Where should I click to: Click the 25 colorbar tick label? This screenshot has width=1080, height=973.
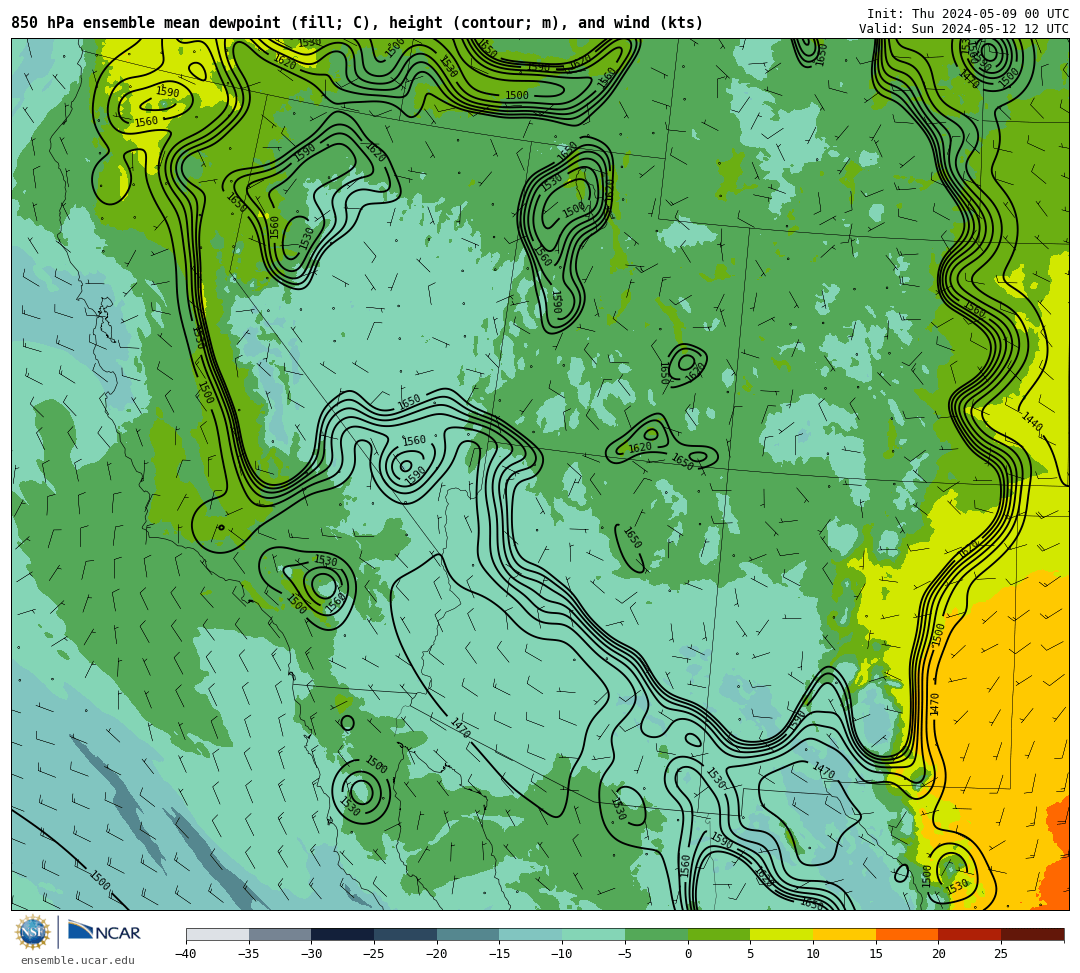coord(1001,954)
